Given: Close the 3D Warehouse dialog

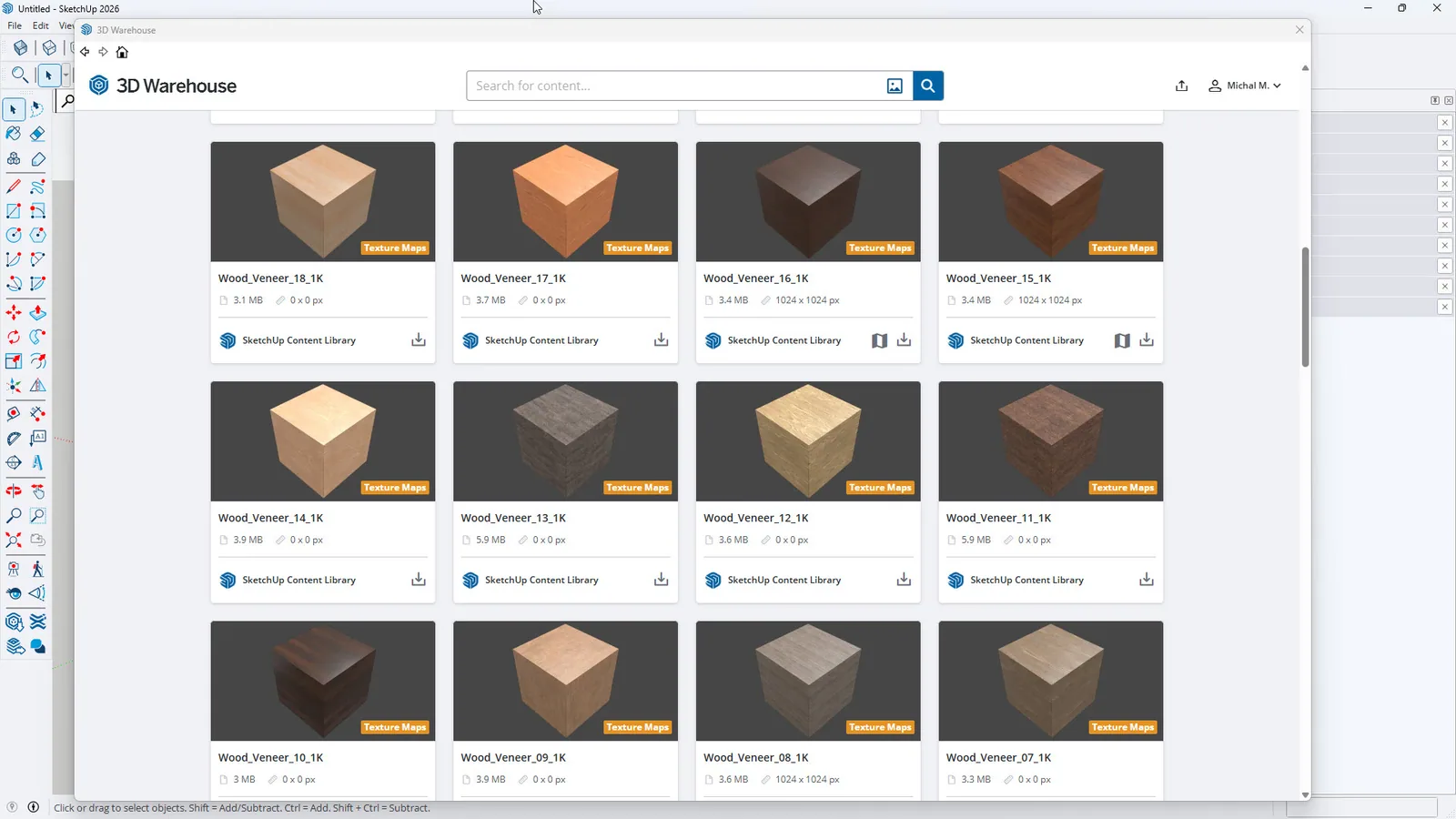Looking at the screenshot, I should click(x=1299, y=30).
